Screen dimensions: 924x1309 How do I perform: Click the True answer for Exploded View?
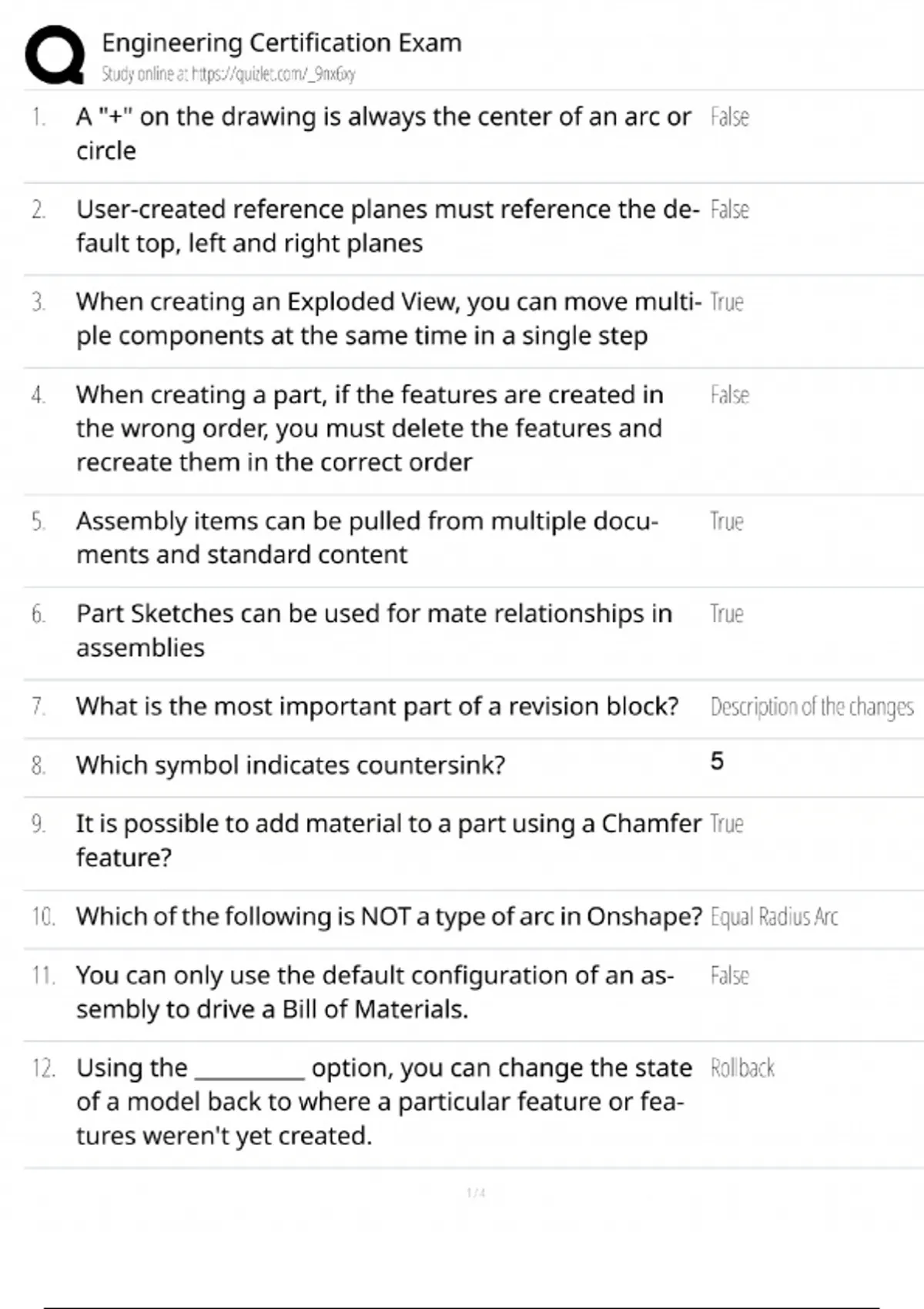click(726, 302)
